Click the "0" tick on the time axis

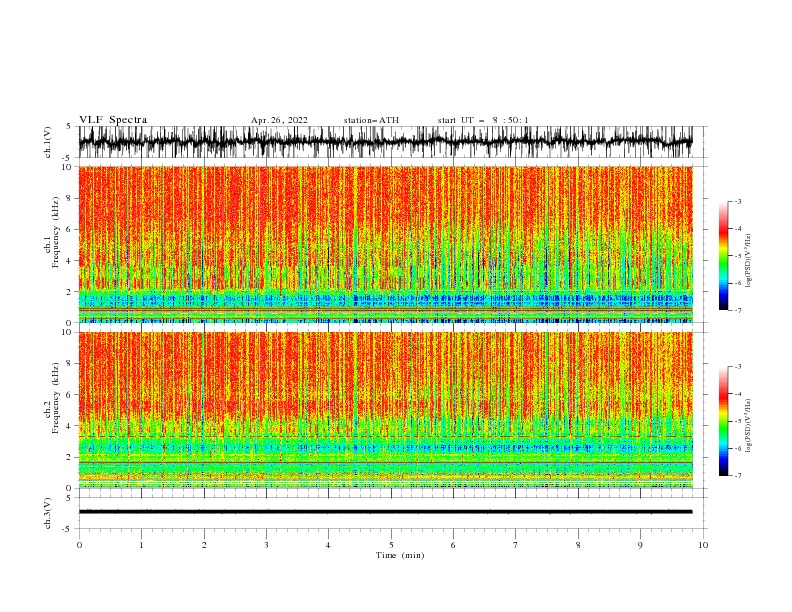[x=79, y=545]
